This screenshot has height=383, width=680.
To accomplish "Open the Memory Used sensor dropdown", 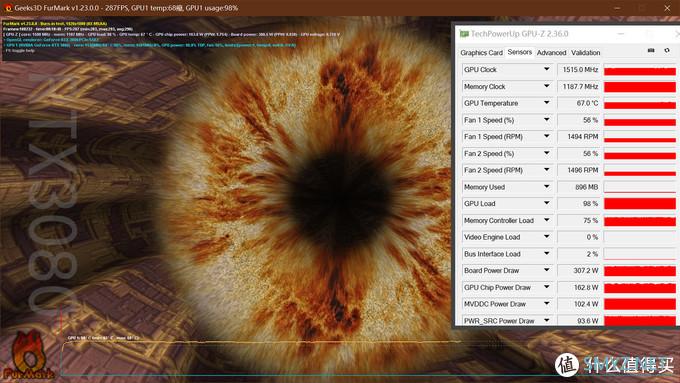I will (x=546, y=187).
